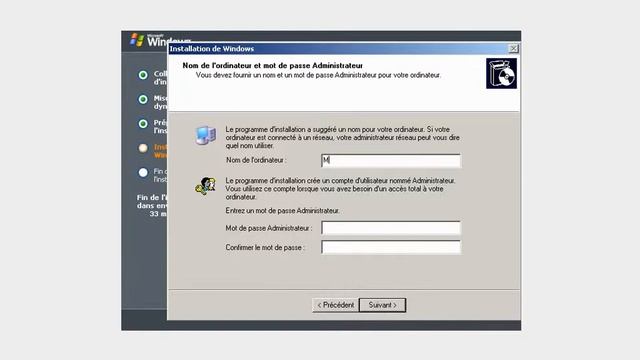The width and height of the screenshot is (640, 360).
Task: Click the third green step indicator
Action: (x=143, y=124)
